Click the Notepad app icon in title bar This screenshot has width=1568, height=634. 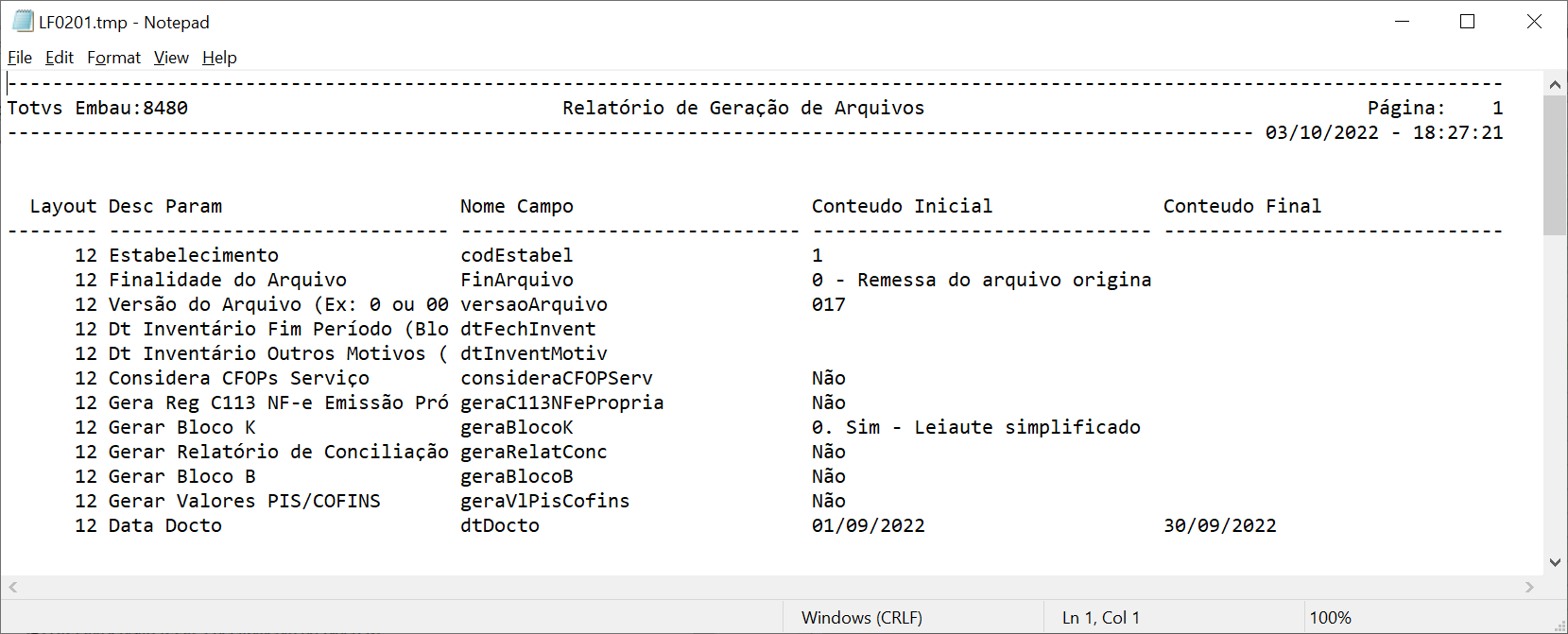tap(23, 22)
